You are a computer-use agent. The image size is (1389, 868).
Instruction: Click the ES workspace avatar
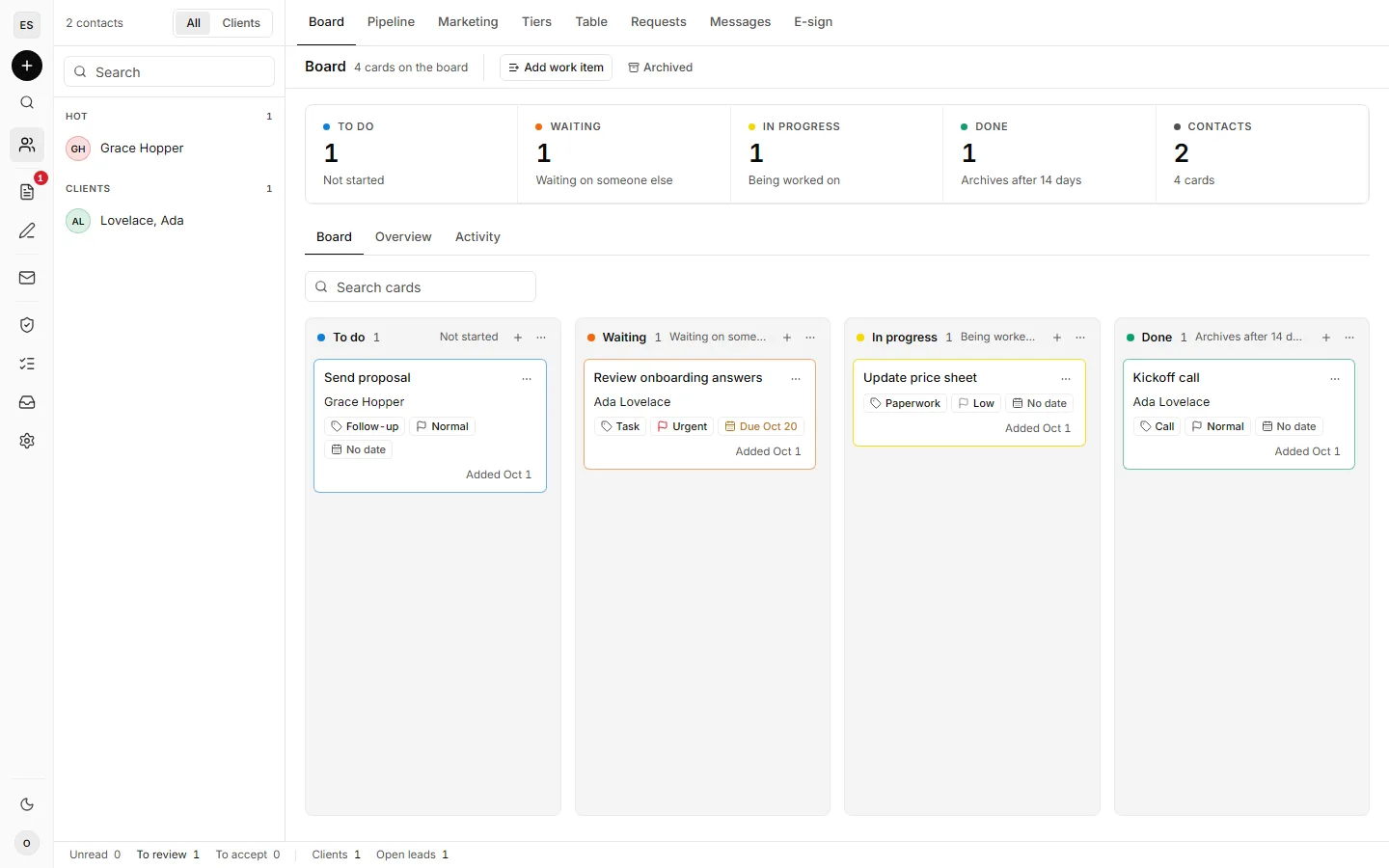pos(27,25)
